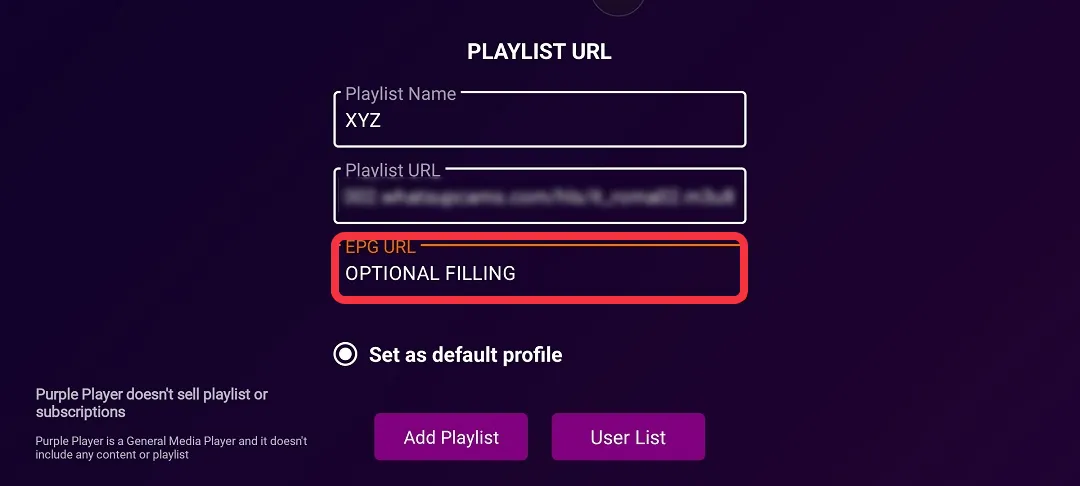Screen dimensions: 1080x486
Task: Open the User List
Action: [x=628, y=437]
